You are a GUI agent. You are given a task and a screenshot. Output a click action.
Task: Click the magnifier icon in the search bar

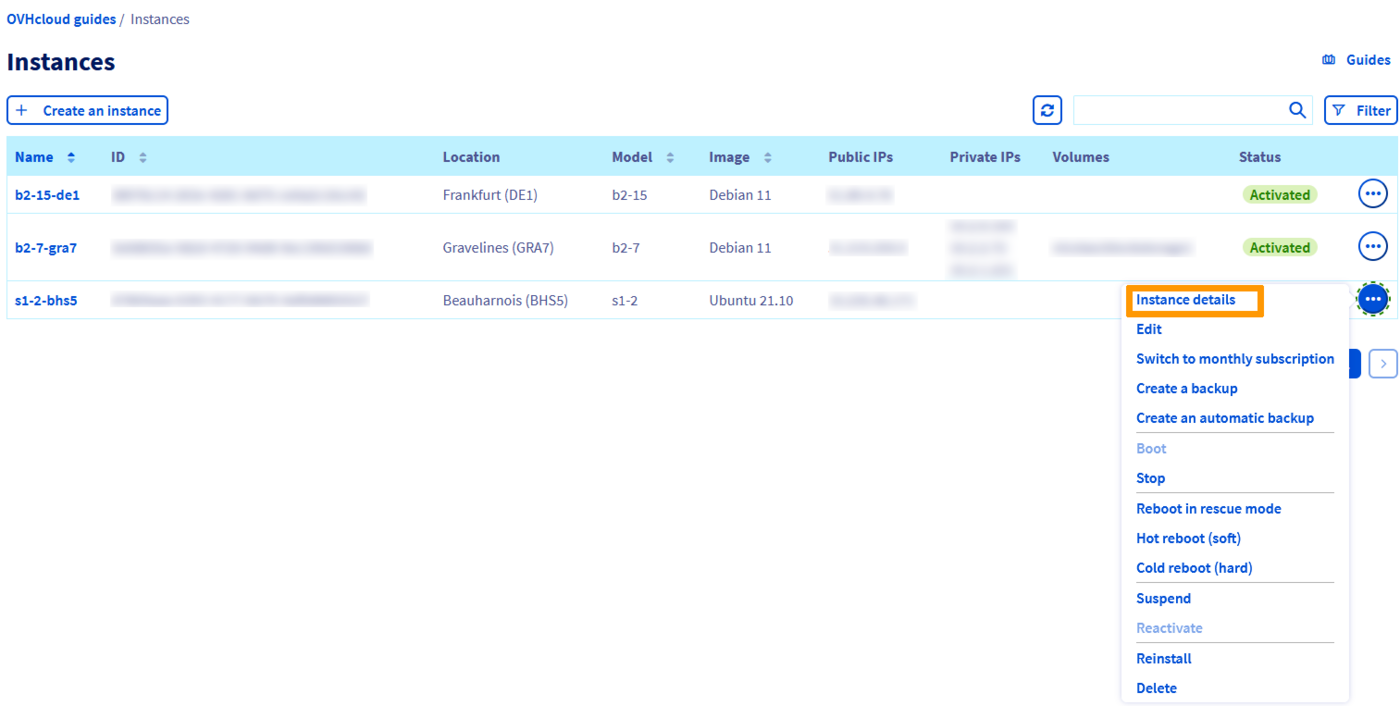pos(1296,110)
